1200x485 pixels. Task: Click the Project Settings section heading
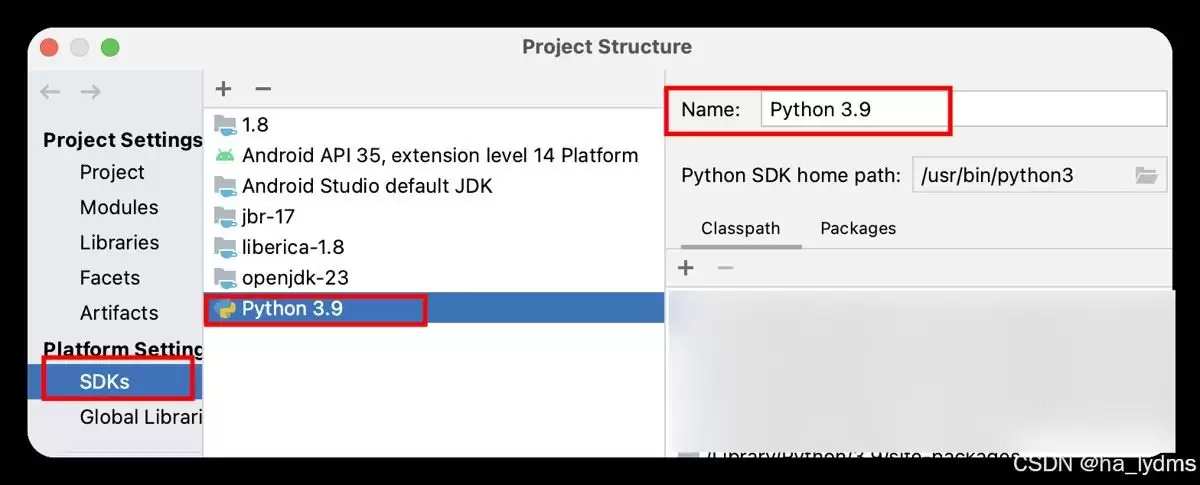point(123,139)
